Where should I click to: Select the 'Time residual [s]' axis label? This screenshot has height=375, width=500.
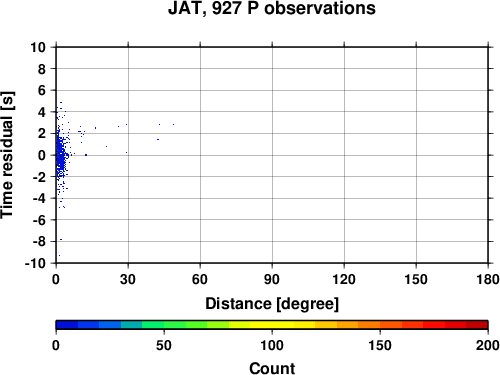point(7,155)
